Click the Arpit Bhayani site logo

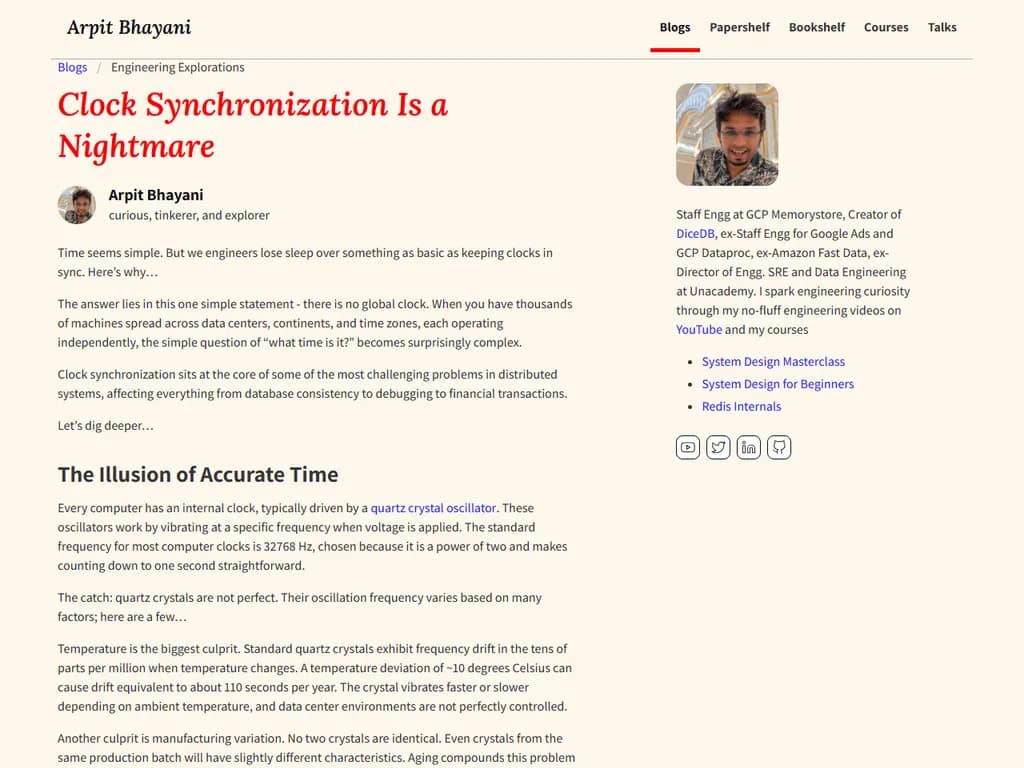tap(129, 27)
